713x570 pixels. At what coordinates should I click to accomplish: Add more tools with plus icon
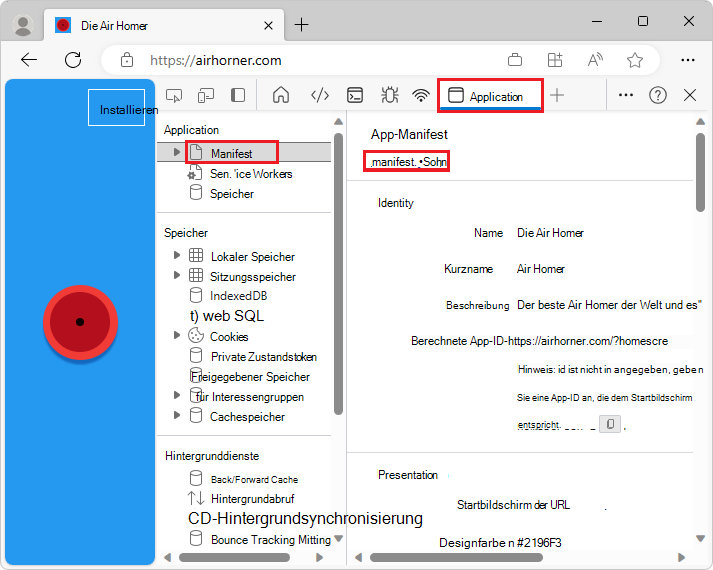pos(557,95)
